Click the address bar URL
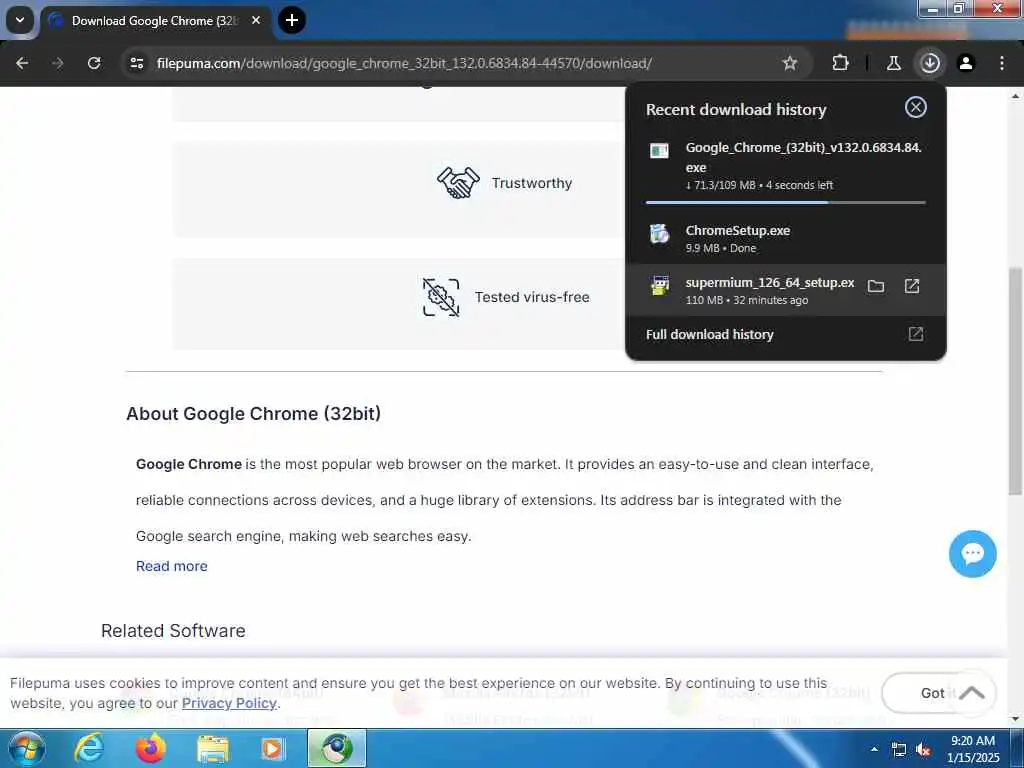Screen dimensions: 1024x768 click(404, 63)
